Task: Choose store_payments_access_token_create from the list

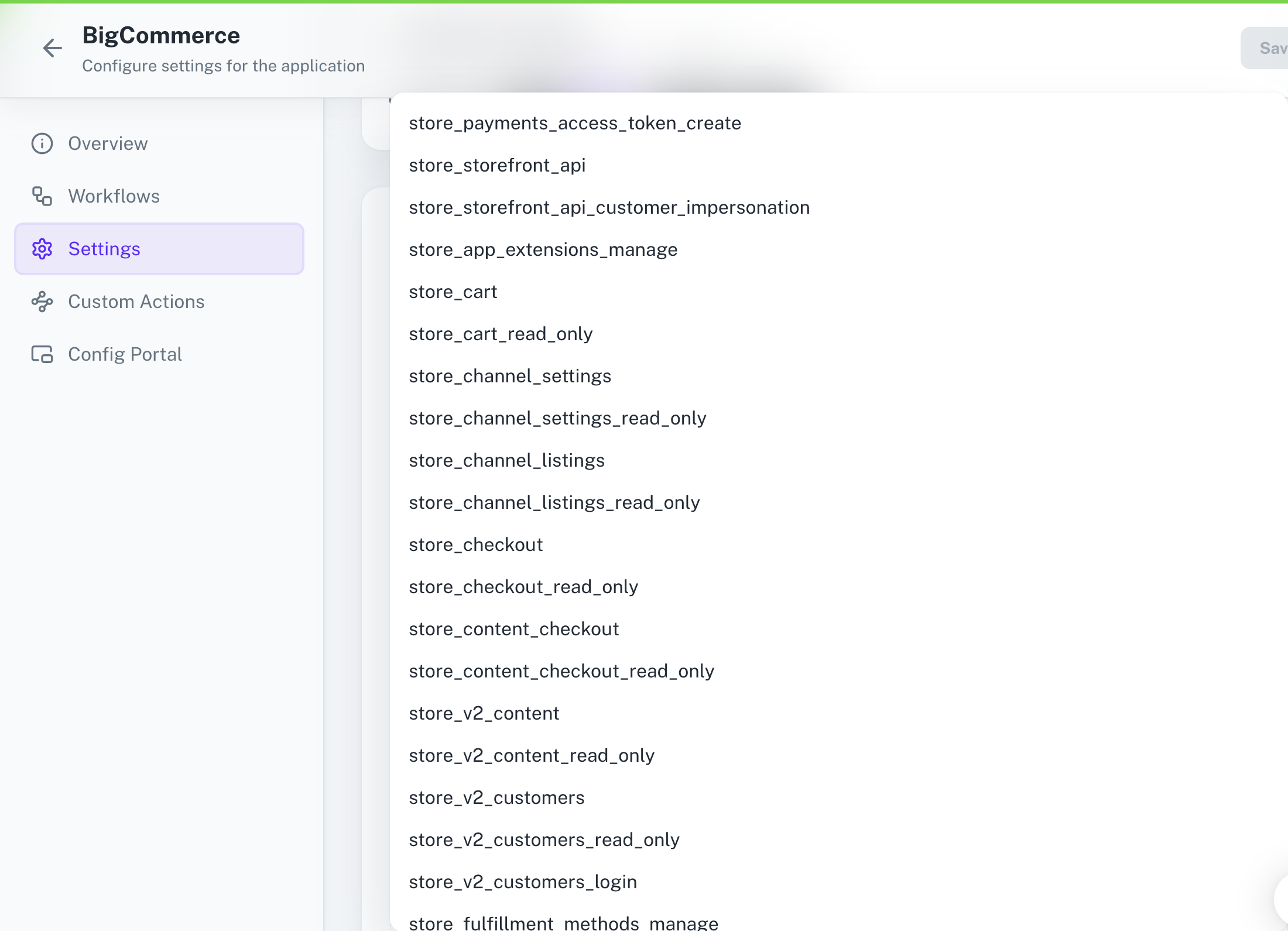Action: coord(574,123)
